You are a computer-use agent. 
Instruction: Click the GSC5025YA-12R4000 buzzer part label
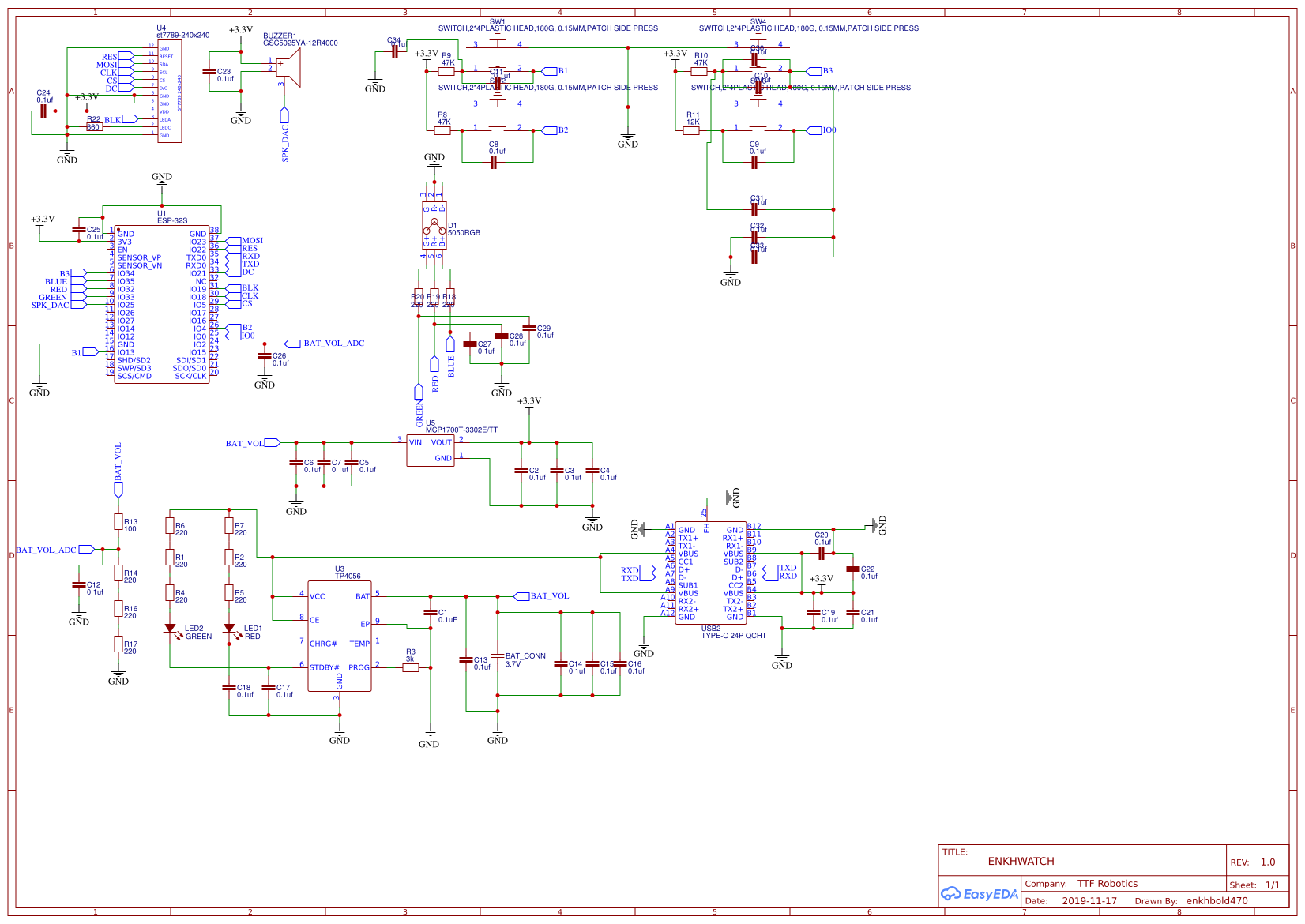(300, 43)
